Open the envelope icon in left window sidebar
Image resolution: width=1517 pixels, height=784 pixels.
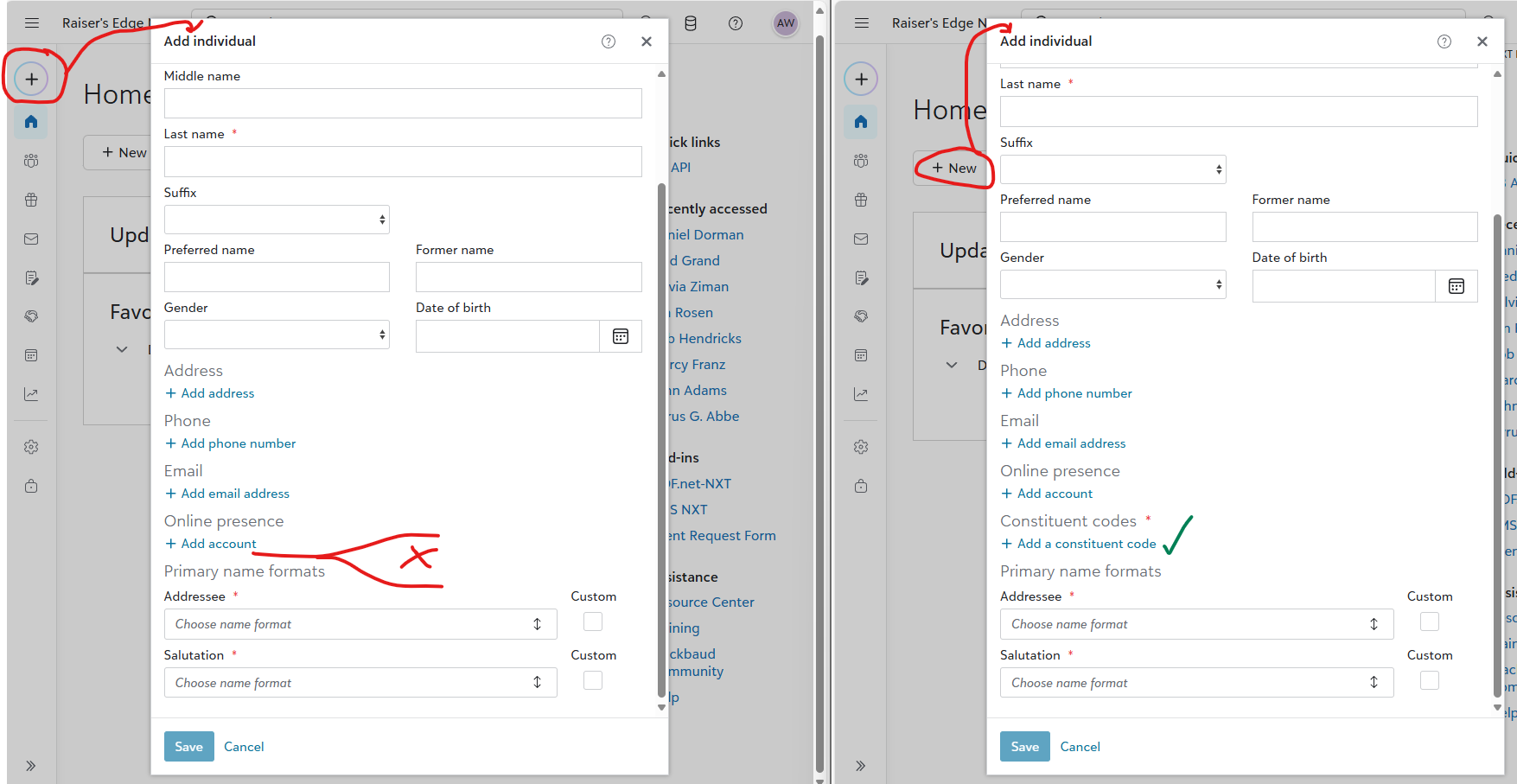31,239
